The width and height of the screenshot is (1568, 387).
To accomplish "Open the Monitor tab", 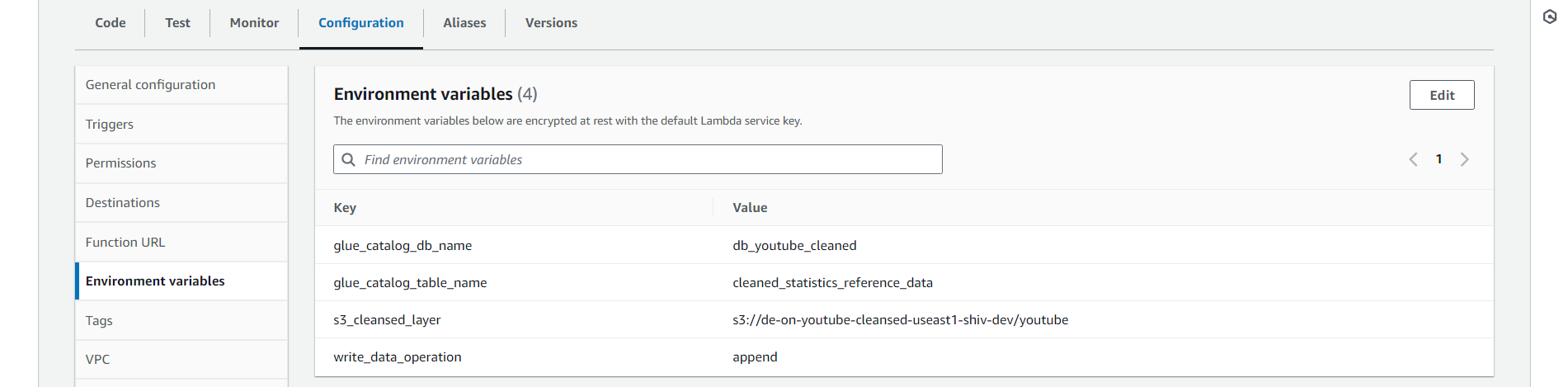I will [x=254, y=23].
